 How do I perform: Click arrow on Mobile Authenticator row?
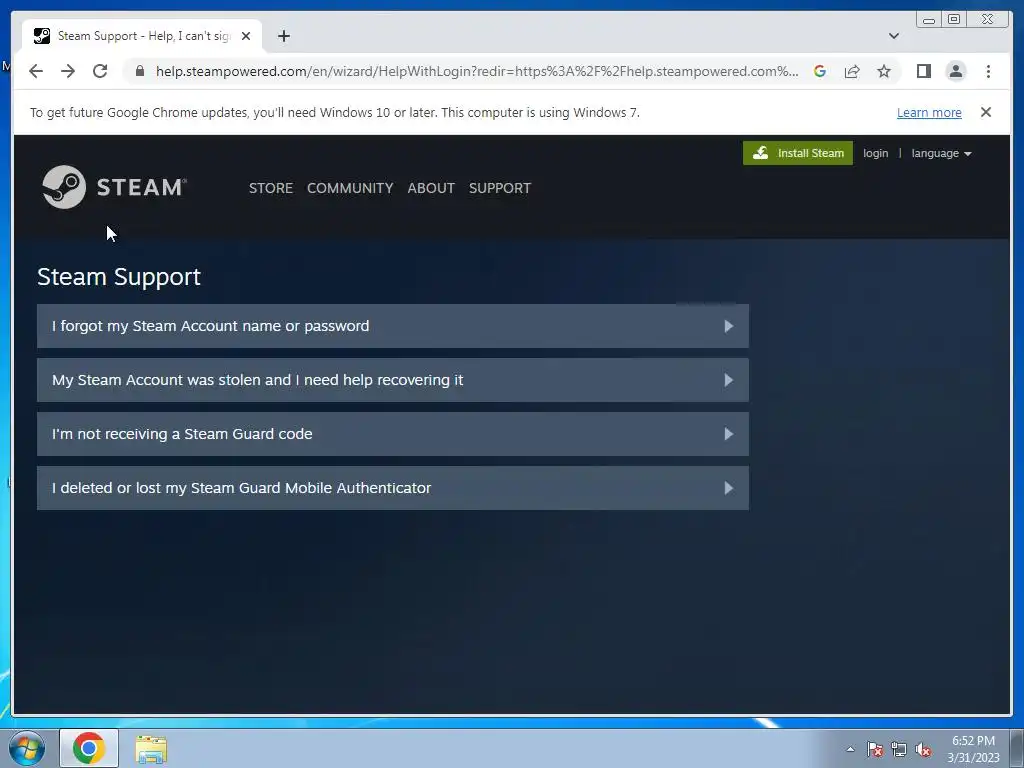(729, 488)
